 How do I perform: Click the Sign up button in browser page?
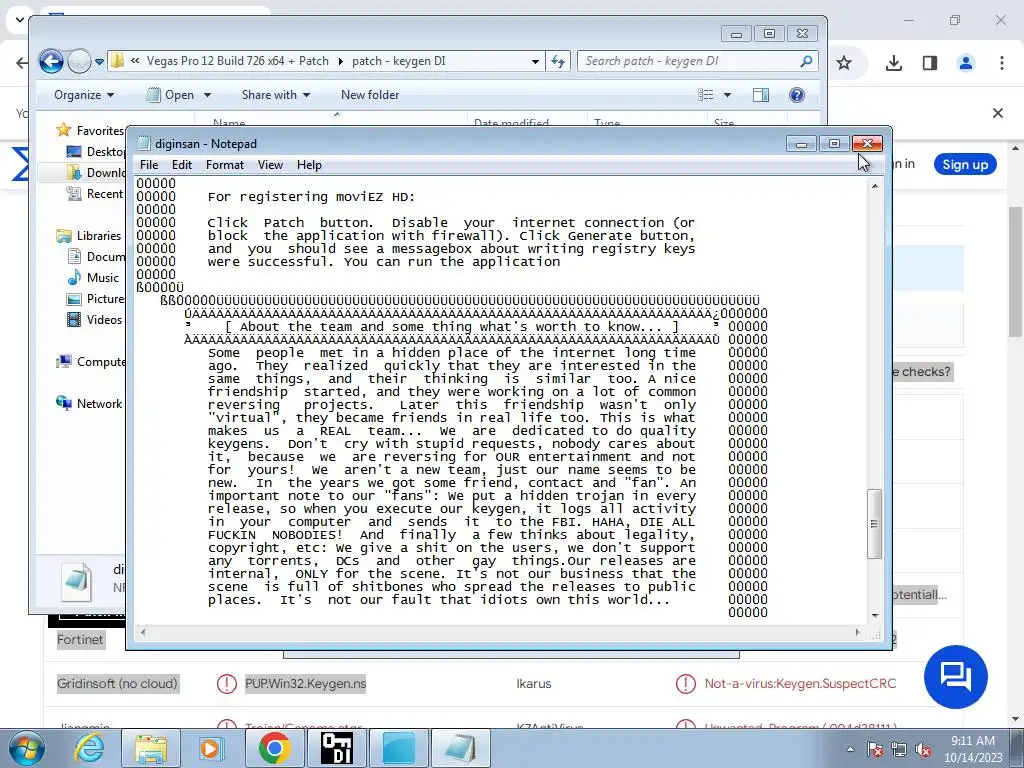point(965,165)
